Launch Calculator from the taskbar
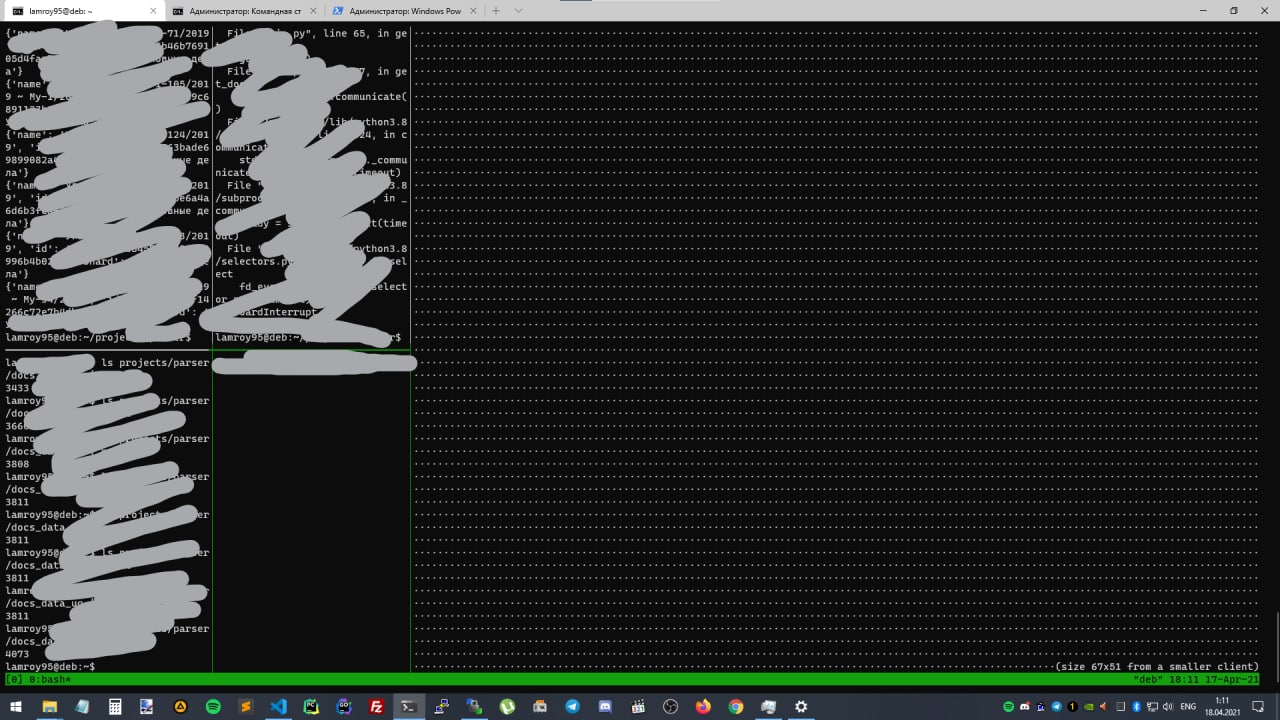The image size is (1280, 720). tap(115, 706)
